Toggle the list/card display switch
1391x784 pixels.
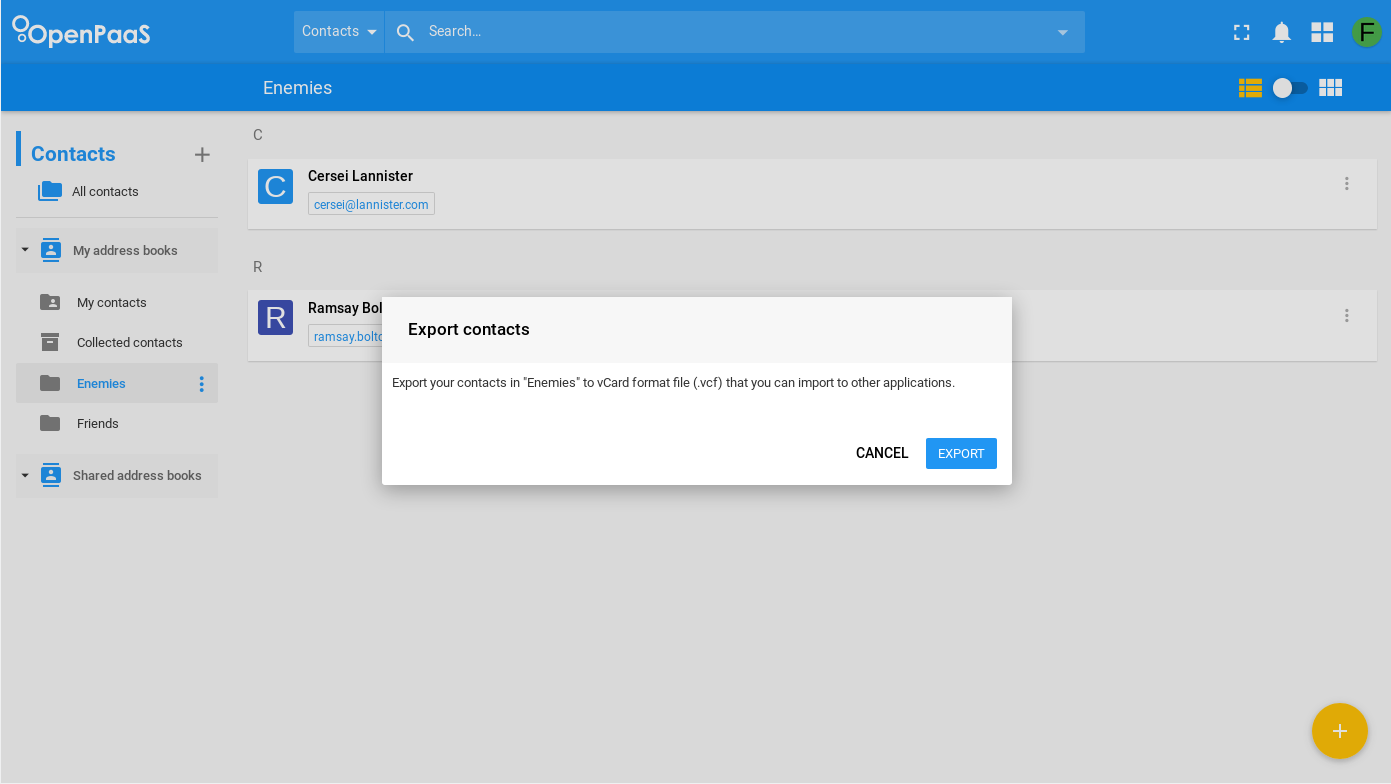tap(1290, 88)
